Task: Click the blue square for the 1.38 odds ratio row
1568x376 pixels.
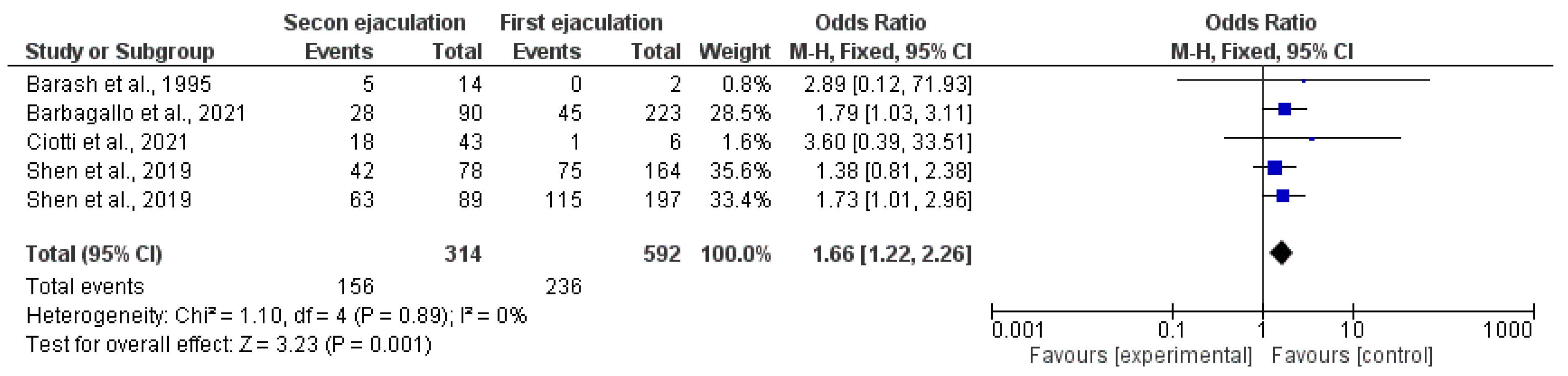Action: tap(1275, 167)
